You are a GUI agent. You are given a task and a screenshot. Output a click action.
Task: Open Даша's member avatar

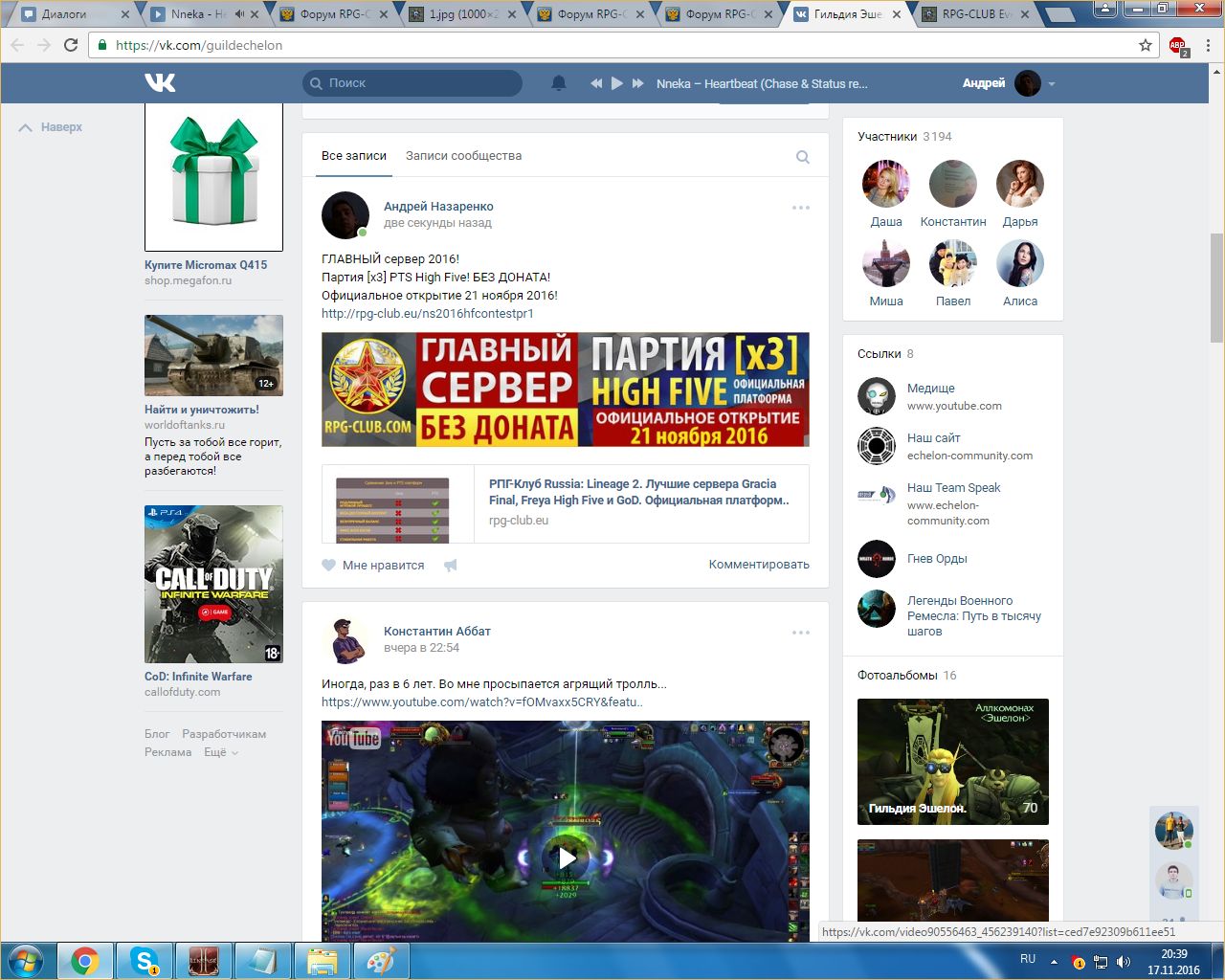click(x=886, y=184)
